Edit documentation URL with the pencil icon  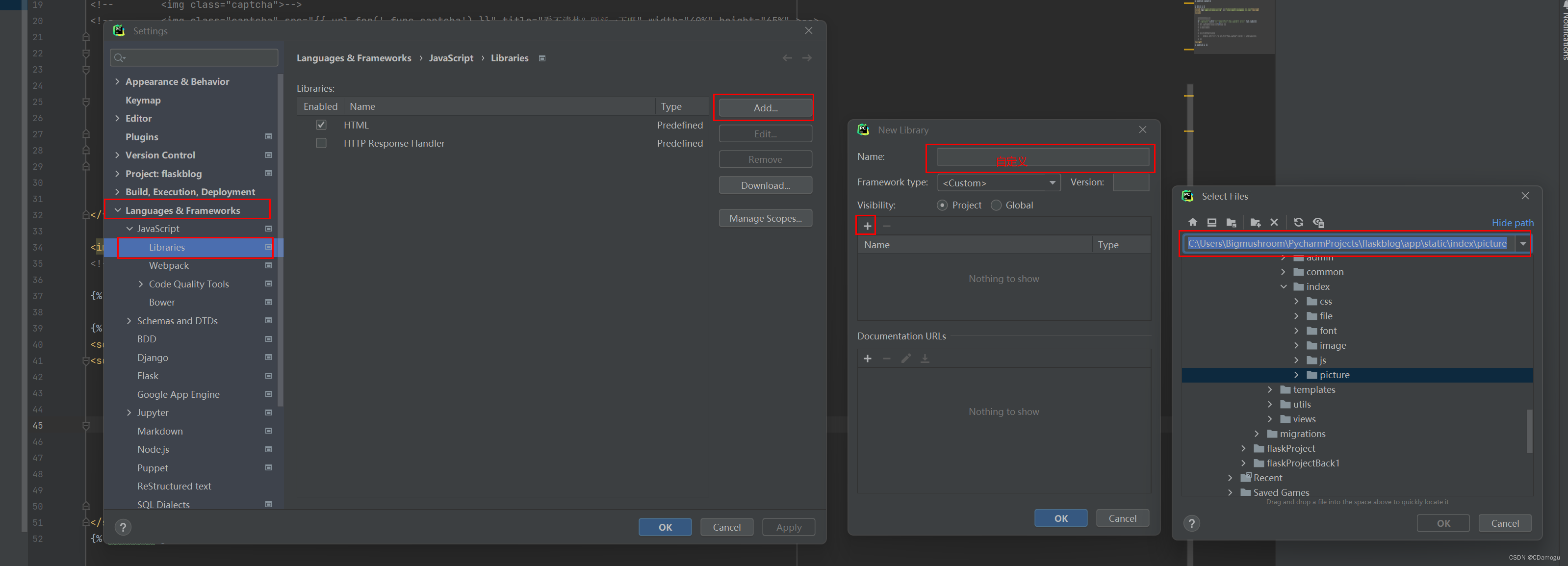click(906, 359)
